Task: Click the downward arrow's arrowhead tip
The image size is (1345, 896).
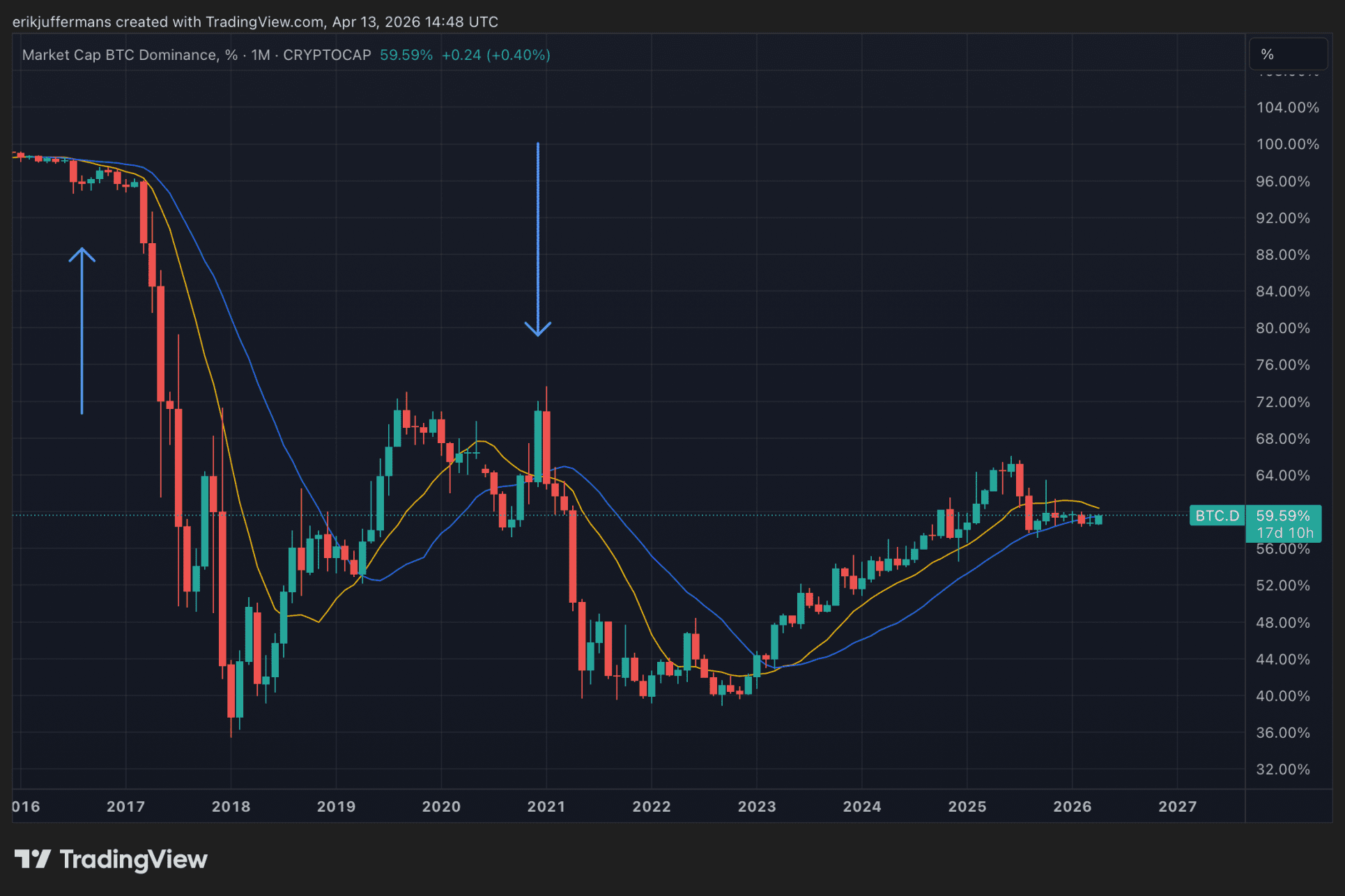Action: click(x=538, y=335)
